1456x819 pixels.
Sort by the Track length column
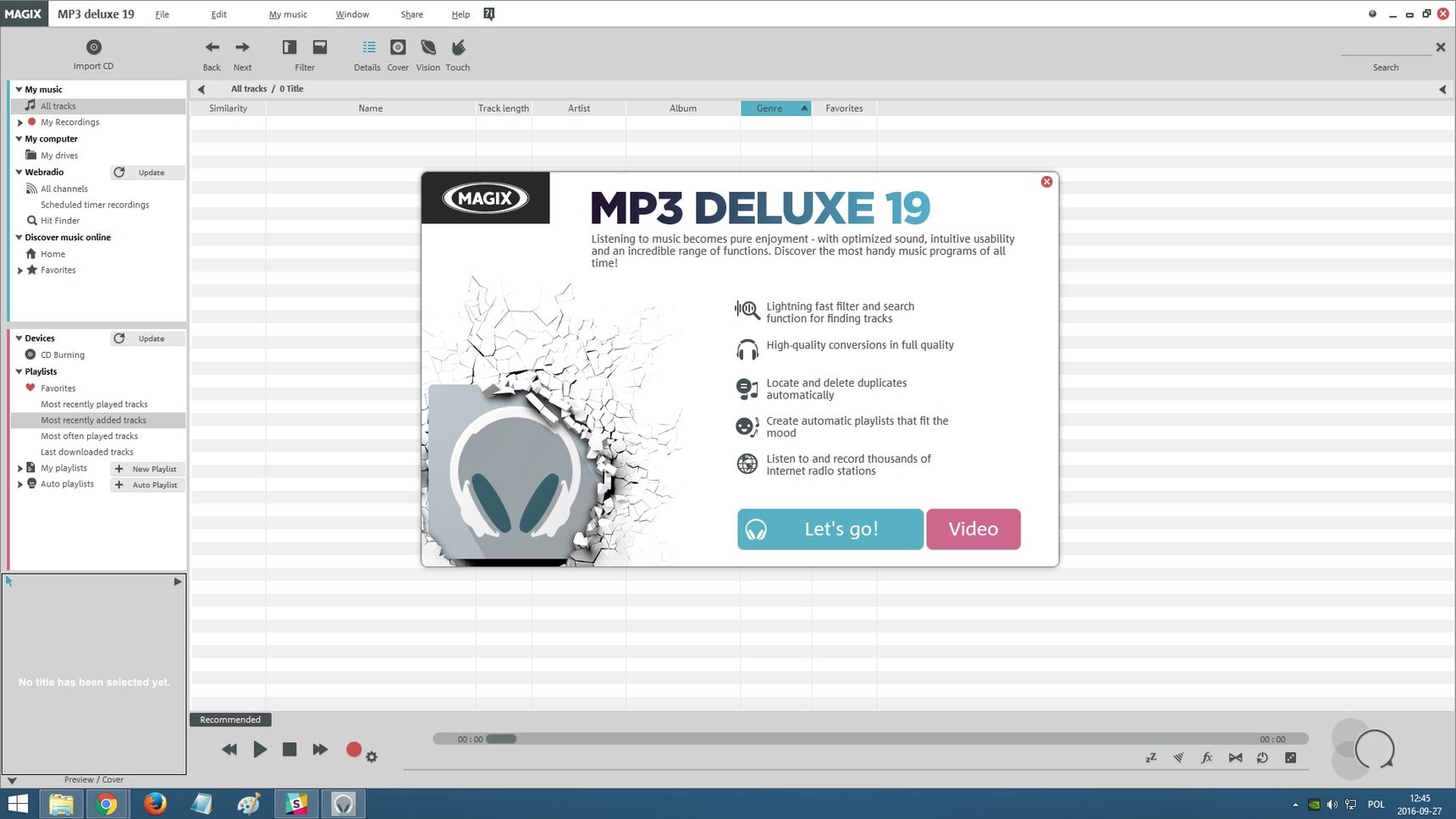(x=504, y=108)
